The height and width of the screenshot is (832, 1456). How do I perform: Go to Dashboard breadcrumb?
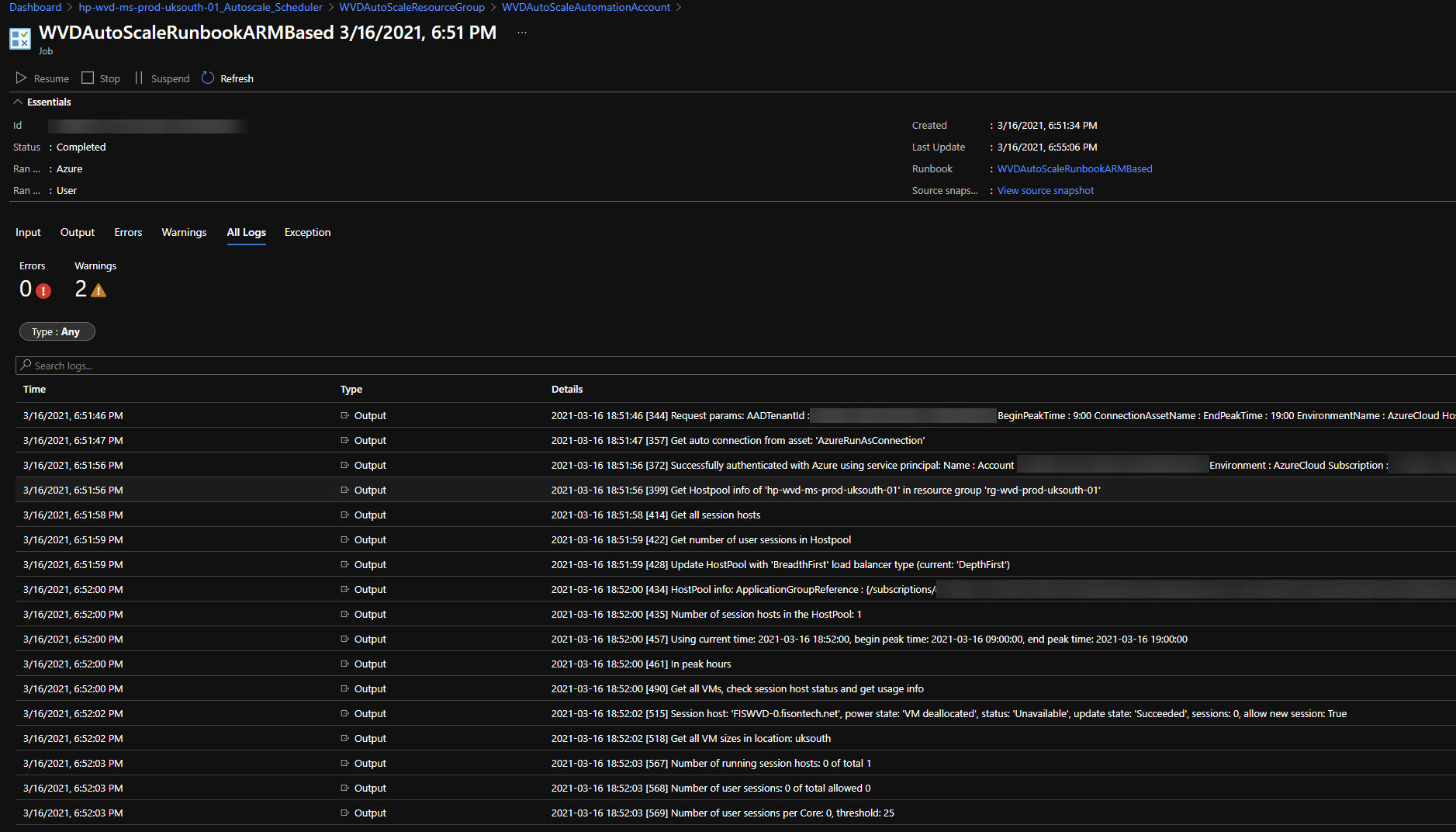36,7
